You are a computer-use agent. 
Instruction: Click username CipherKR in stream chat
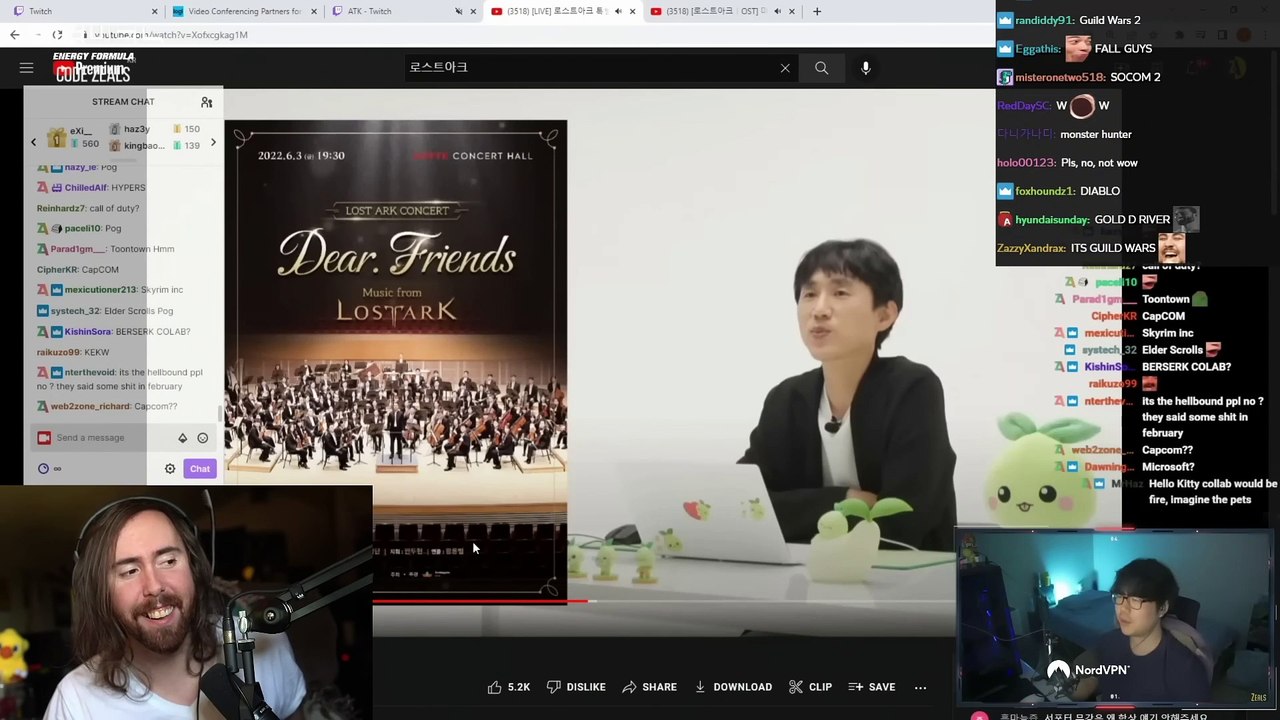(57, 270)
